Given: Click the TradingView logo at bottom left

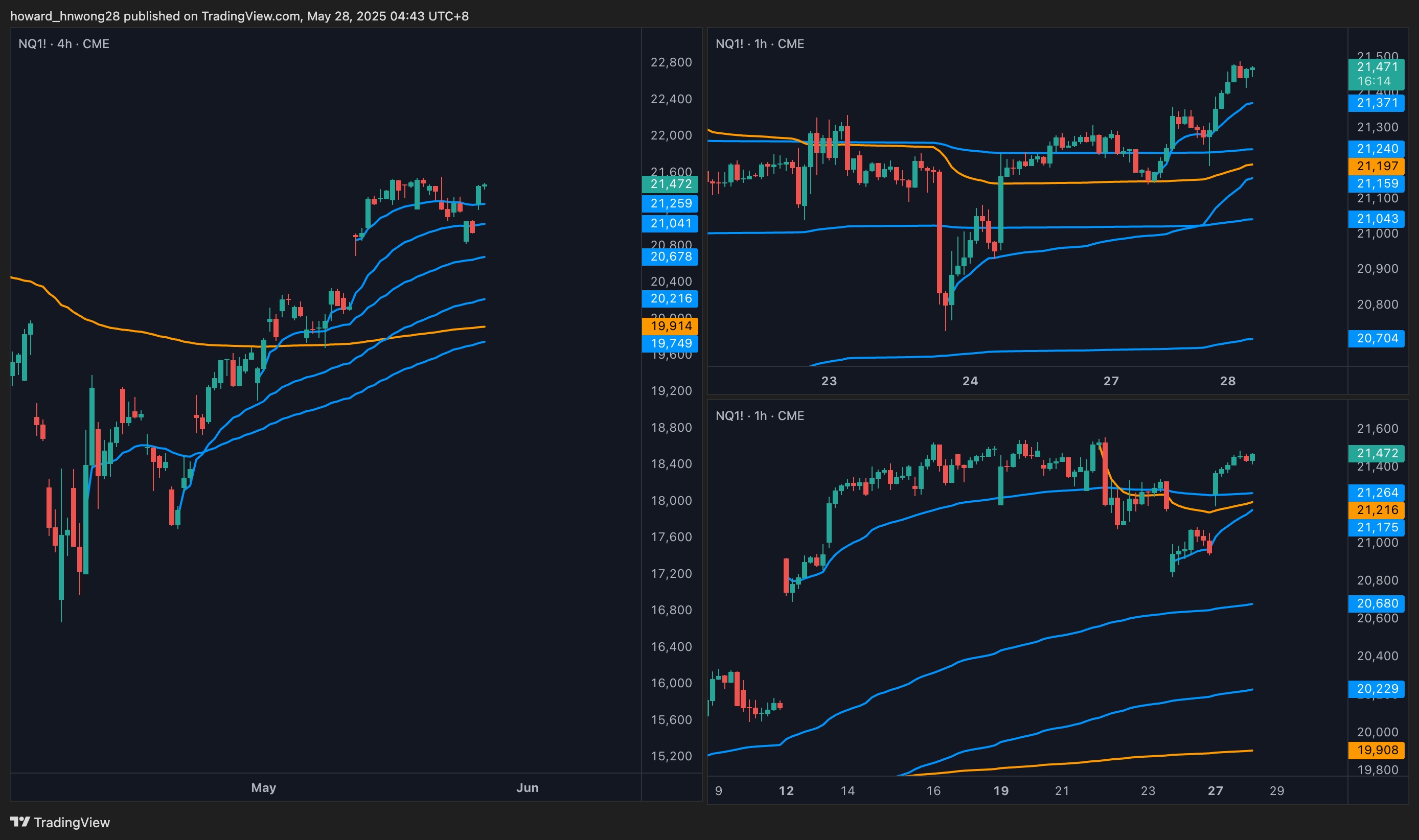Looking at the screenshot, I should click(x=59, y=822).
